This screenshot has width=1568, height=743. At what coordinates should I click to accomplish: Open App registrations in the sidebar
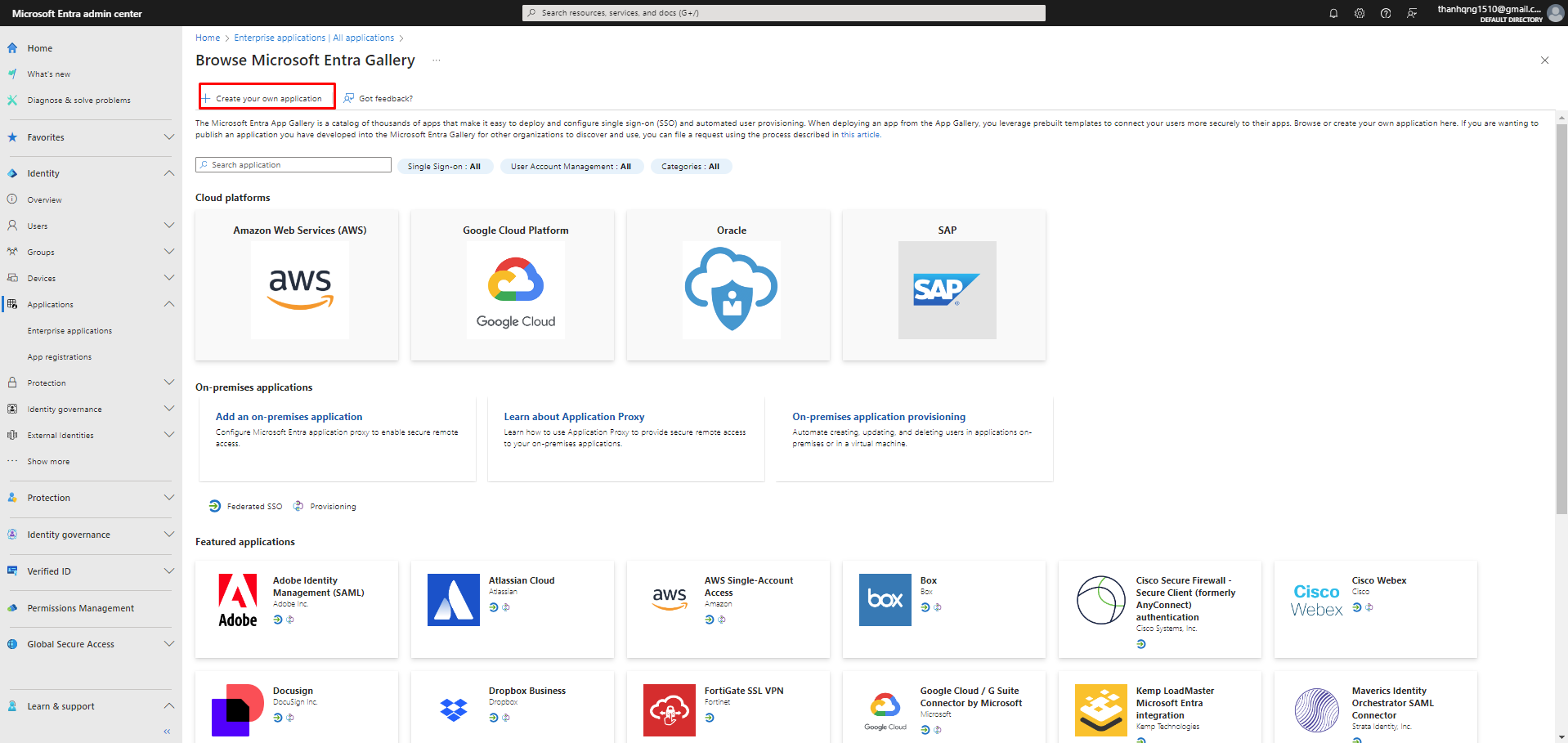click(x=60, y=357)
